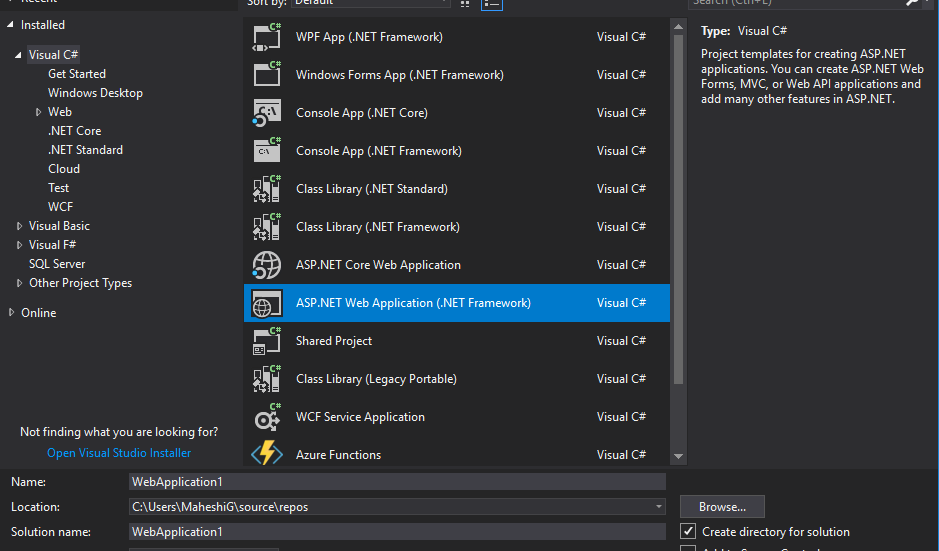Switch to the small icons view

[465, 3]
